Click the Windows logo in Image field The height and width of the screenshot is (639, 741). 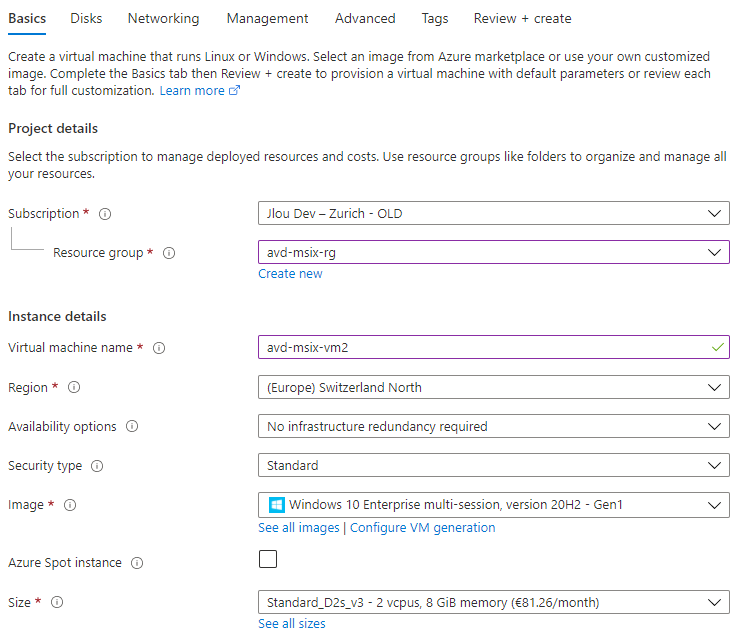pos(276,505)
